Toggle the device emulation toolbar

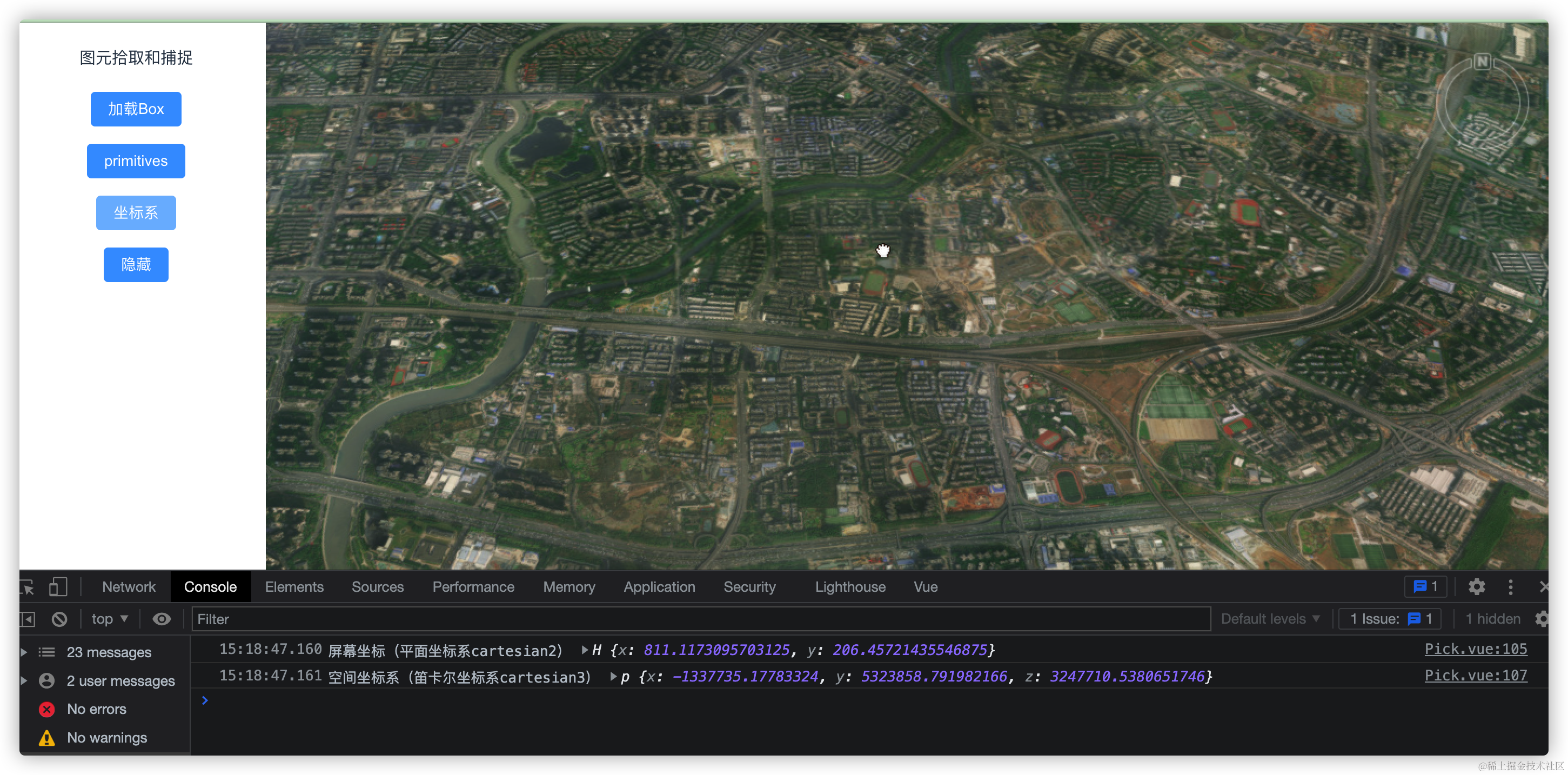[x=58, y=587]
